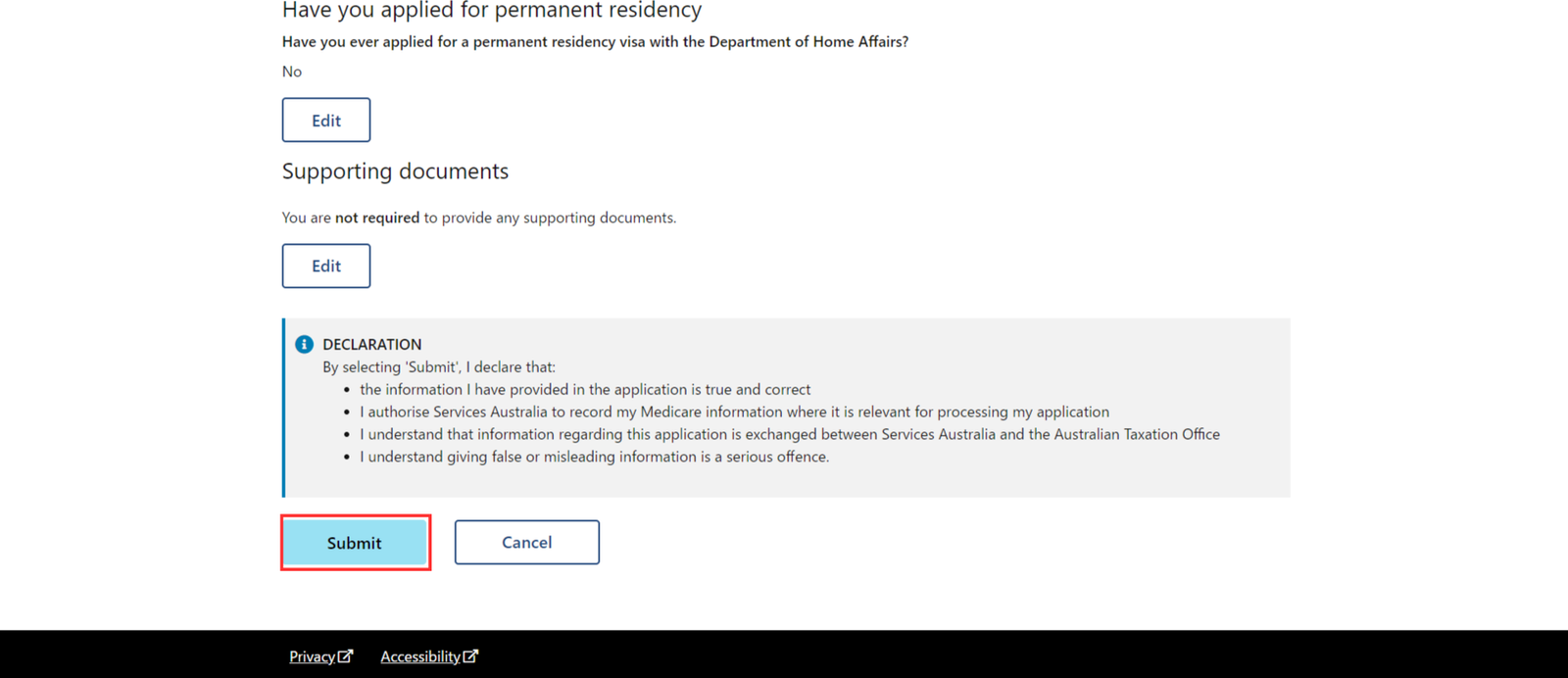Screen dimensions: 1568x678
Task: Click the 'No' answer text
Action: coord(292,72)
